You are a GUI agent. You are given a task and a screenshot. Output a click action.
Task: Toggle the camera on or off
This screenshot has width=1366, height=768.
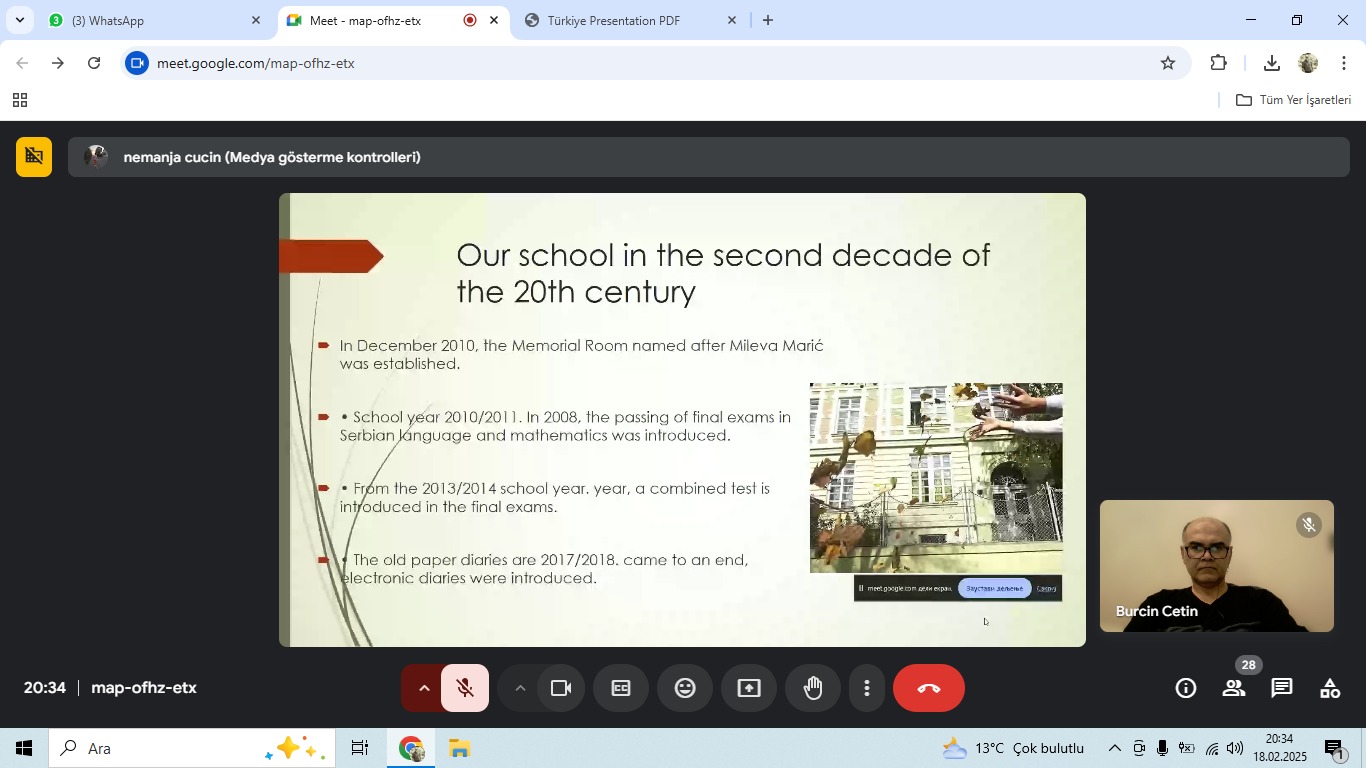click(561, 688)
